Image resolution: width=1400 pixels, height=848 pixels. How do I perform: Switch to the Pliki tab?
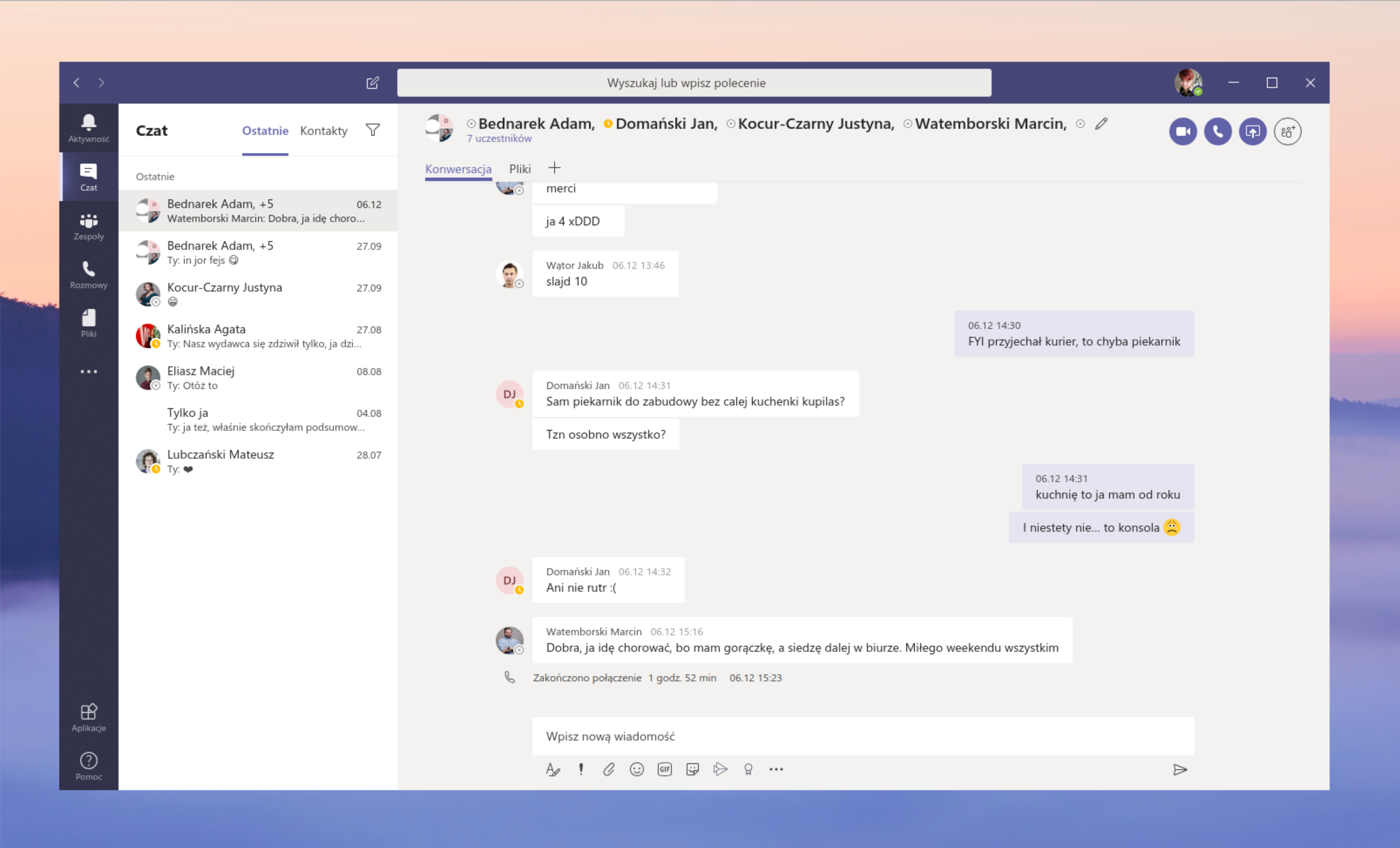520,169
